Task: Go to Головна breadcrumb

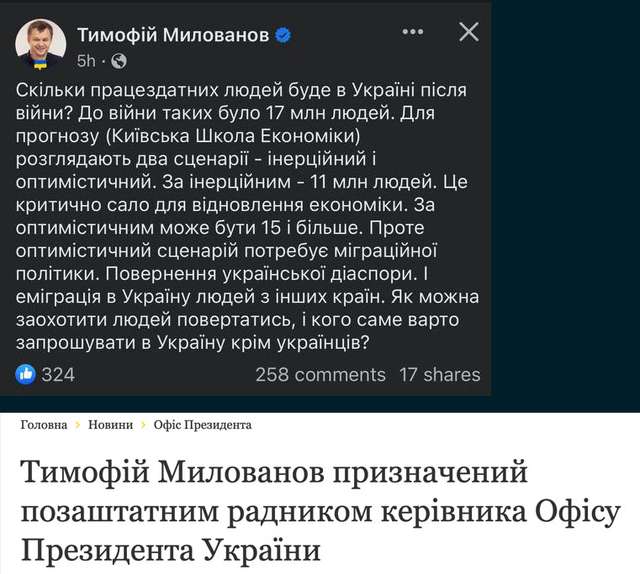Action: (43, 425)
